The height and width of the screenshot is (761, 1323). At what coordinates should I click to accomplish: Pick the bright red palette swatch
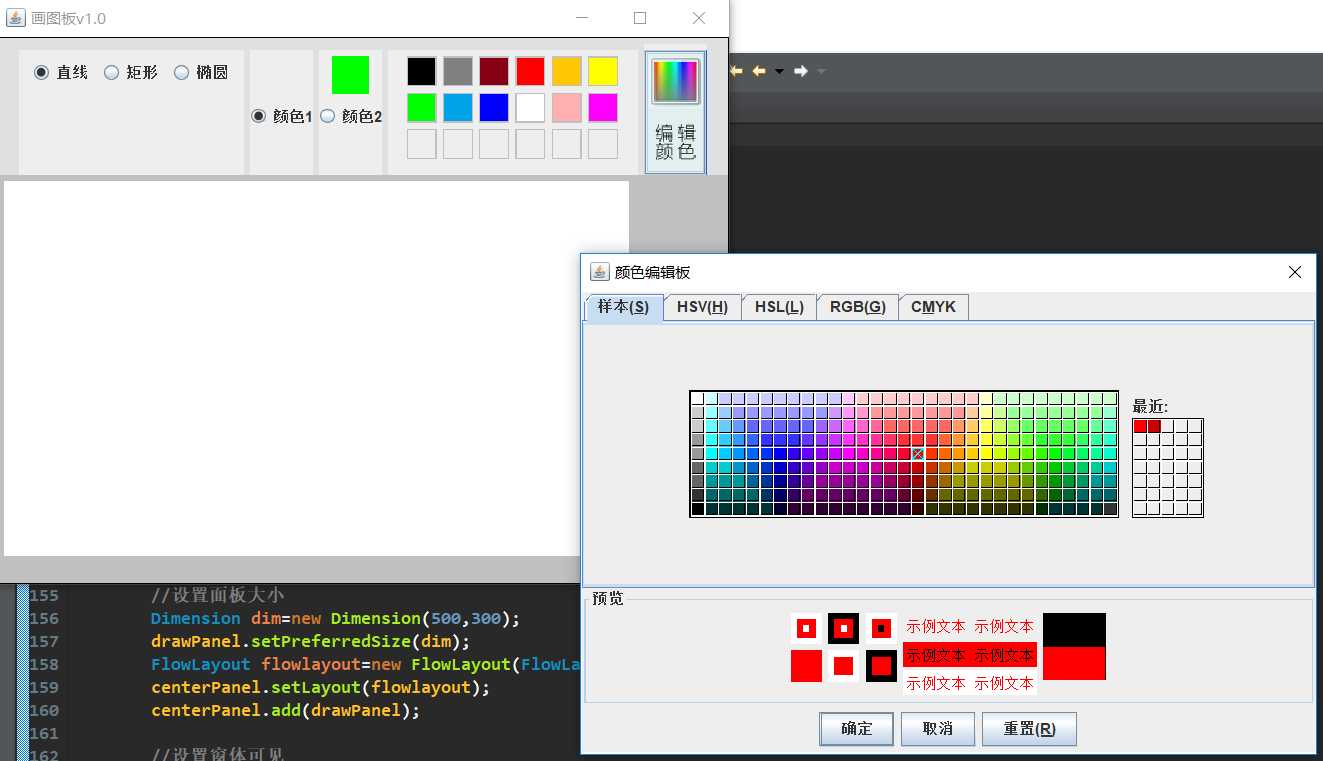coord(530,71)
